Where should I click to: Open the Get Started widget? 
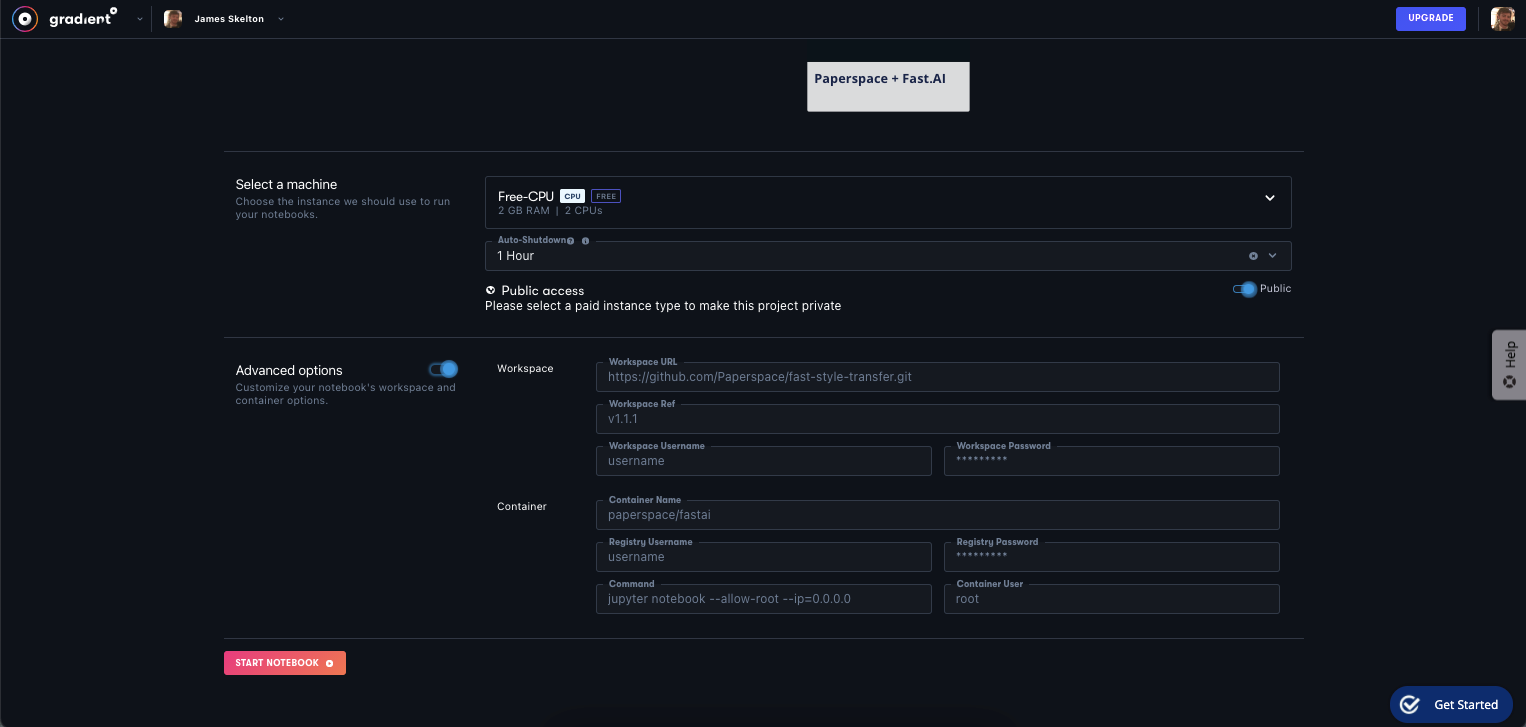1451,704
